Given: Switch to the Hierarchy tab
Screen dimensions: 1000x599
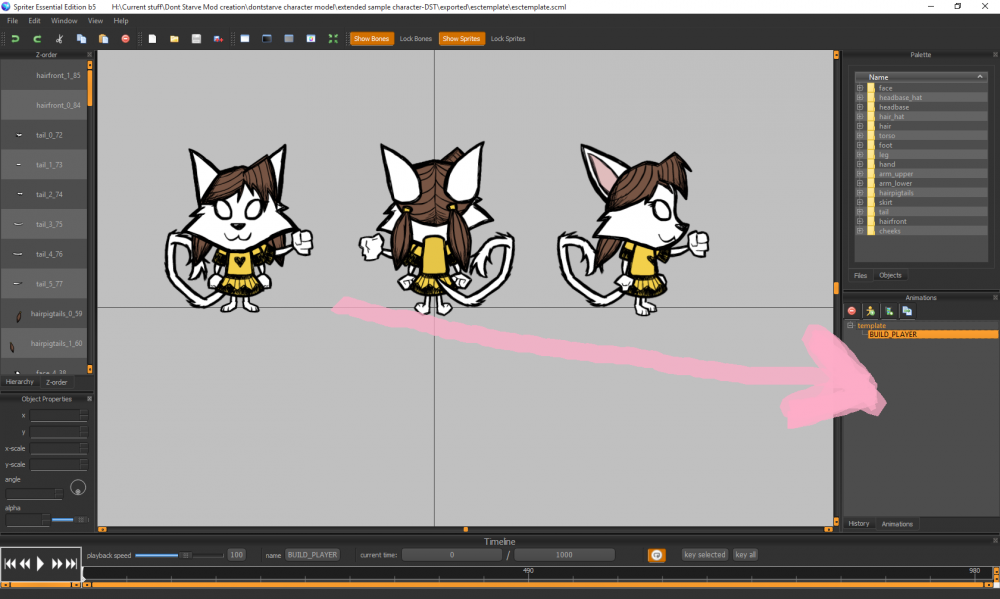Looking at the screenshot, I should click(x=20, y=381).
